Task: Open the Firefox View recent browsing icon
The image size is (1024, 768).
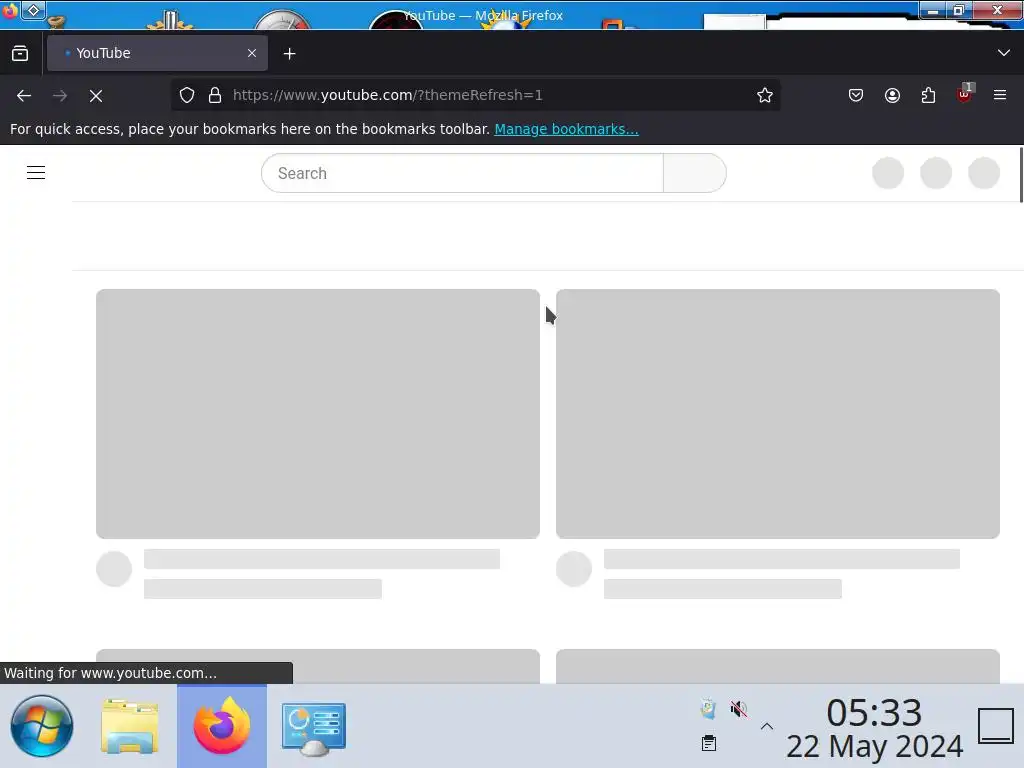Action: click(x=20, y=54)
